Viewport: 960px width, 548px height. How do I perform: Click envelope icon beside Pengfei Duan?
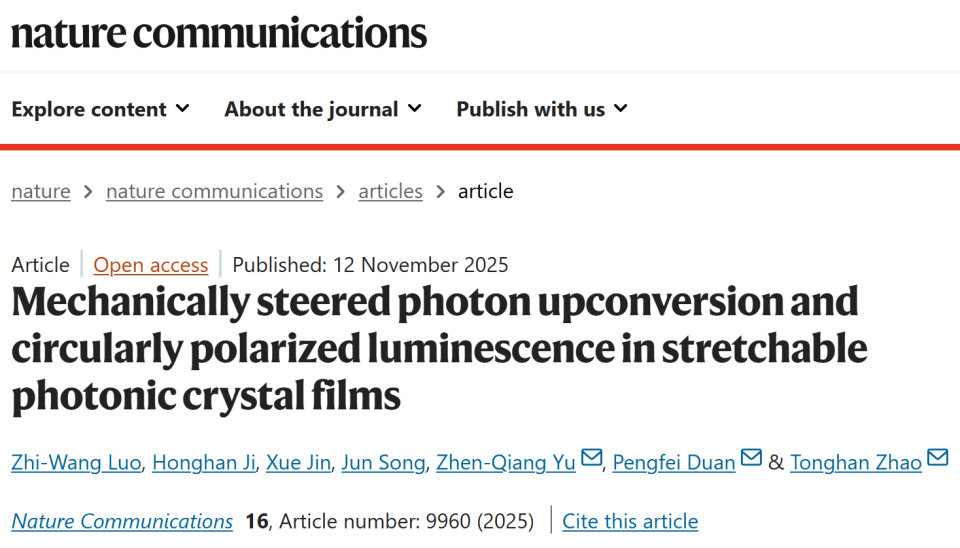tap(751, 459)
